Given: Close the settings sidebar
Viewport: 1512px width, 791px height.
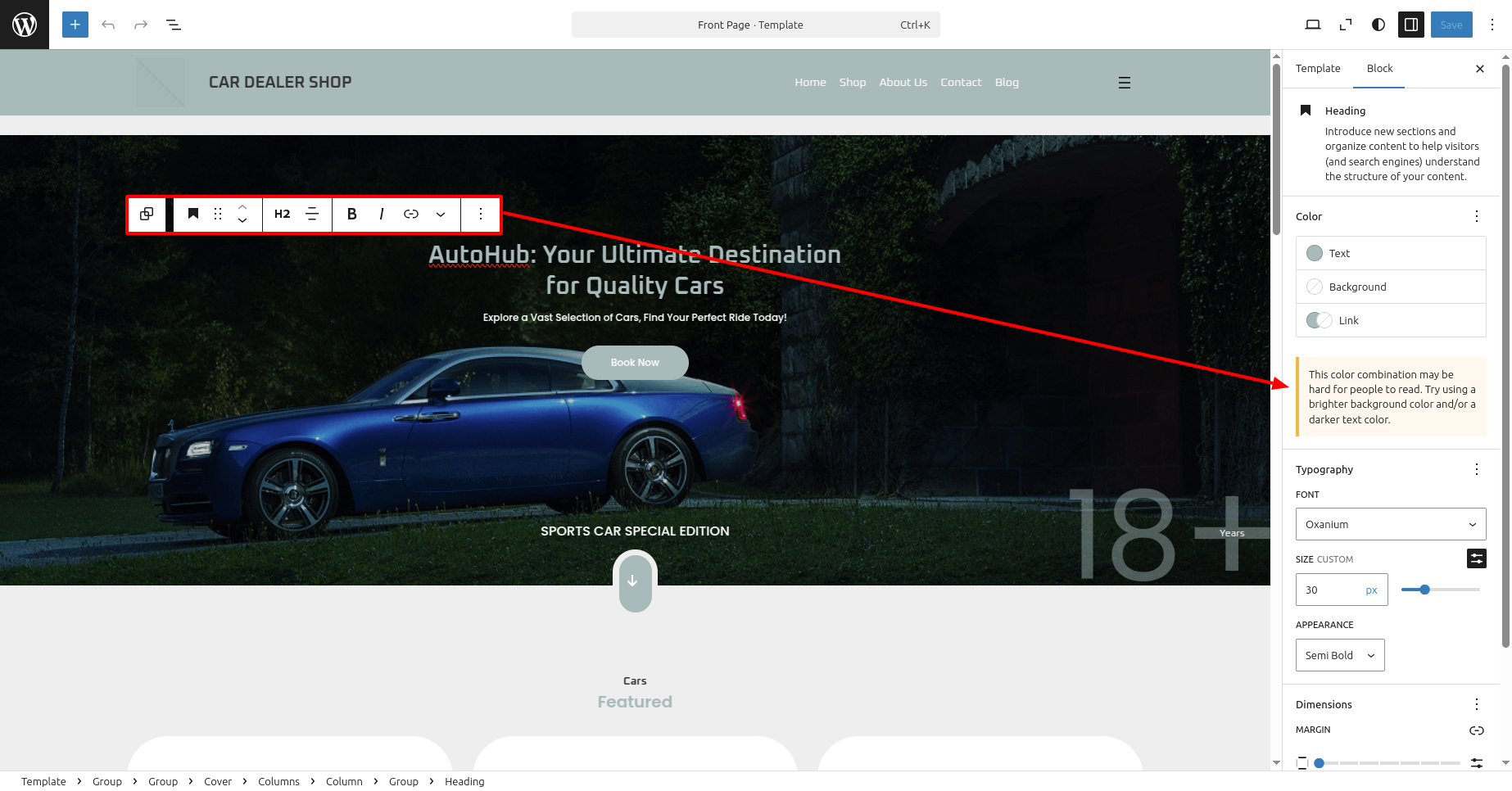Looking at the screenshot, I should pyautogui.click(x=1480, y=69).
